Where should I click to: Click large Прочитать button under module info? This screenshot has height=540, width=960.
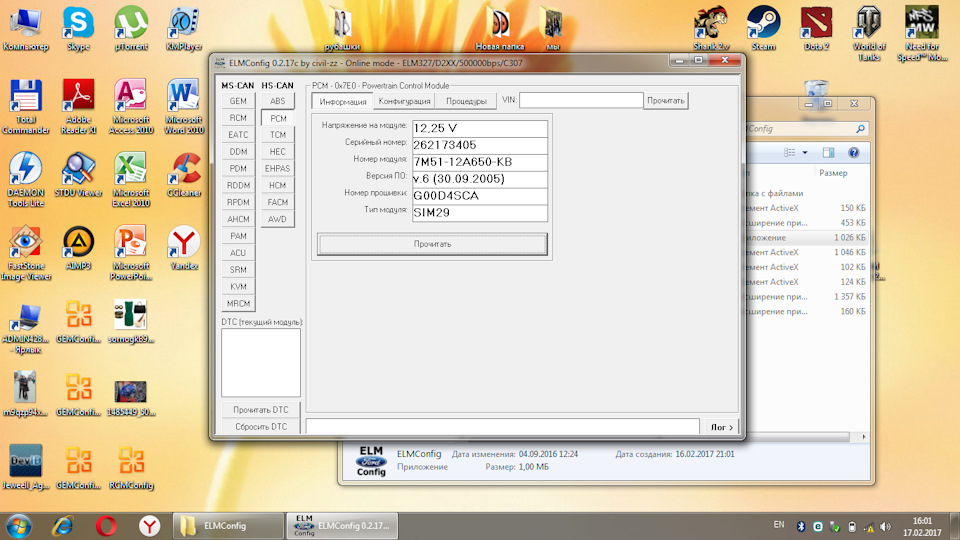point(432,244)
